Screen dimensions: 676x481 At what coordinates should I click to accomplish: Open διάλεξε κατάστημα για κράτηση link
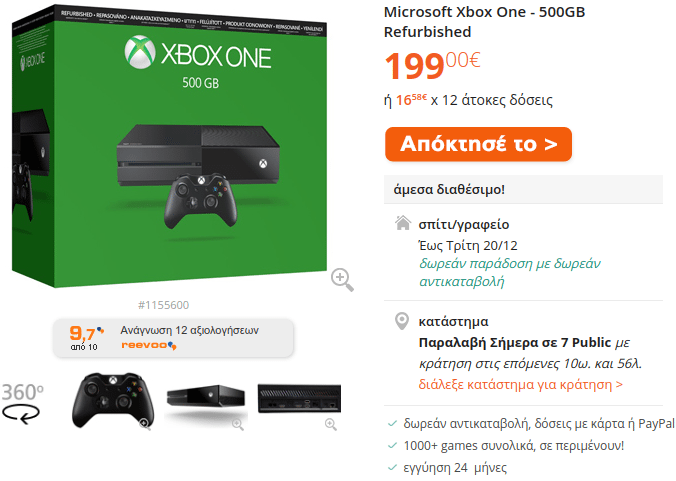pyautogui.click(x=520, y=384)
